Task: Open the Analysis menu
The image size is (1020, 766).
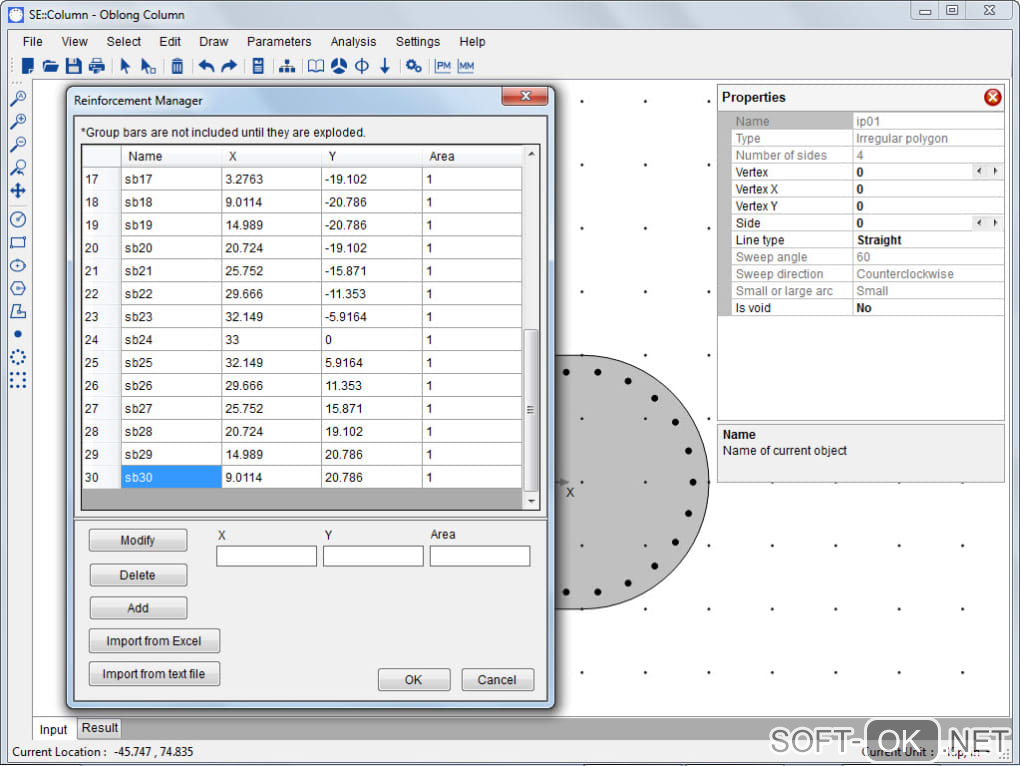Action: (353, 42)
